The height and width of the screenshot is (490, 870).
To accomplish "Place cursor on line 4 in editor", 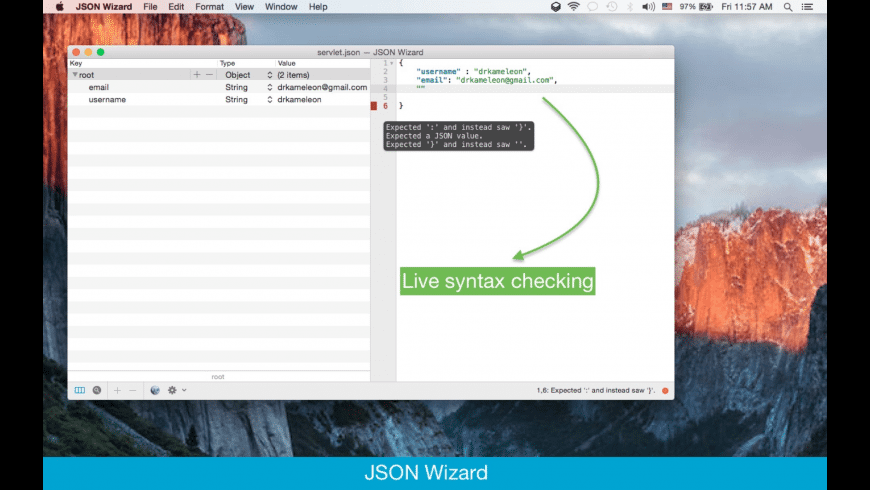I will 535,89.
